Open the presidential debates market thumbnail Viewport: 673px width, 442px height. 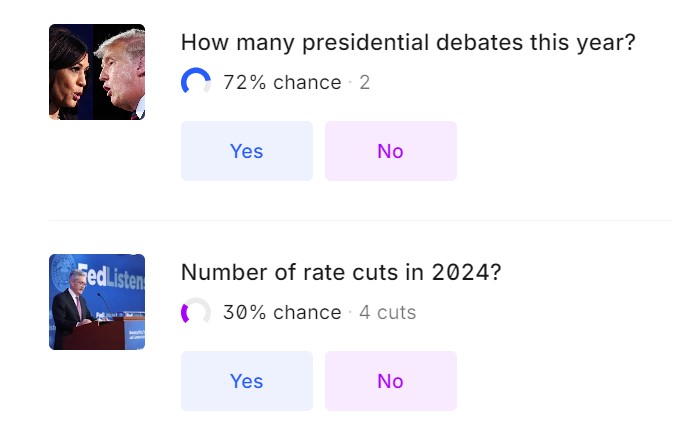pos(97,72)
